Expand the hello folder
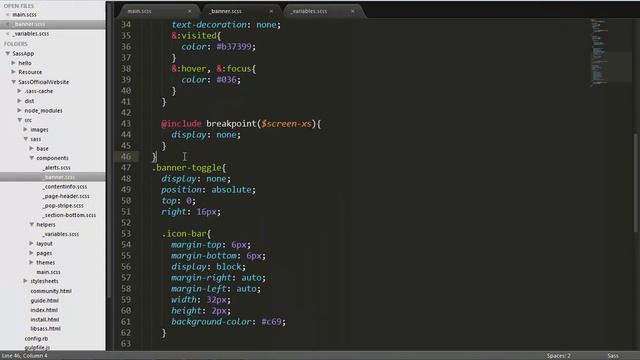 pyautogui.click(x=13, y=63)
